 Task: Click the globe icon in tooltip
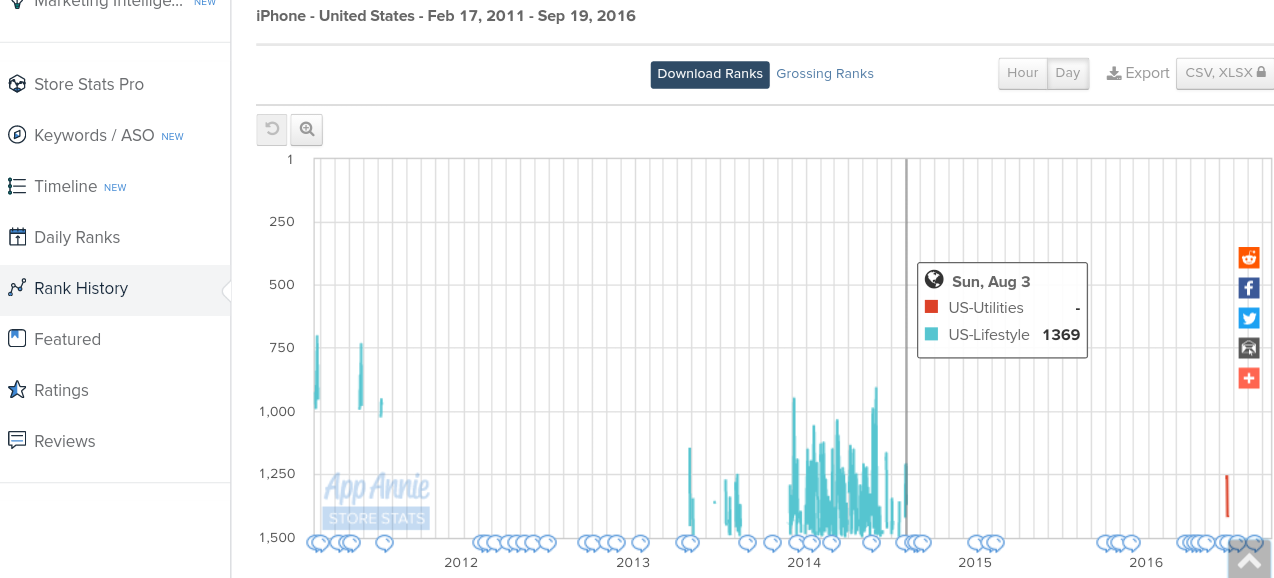[934, 280]
